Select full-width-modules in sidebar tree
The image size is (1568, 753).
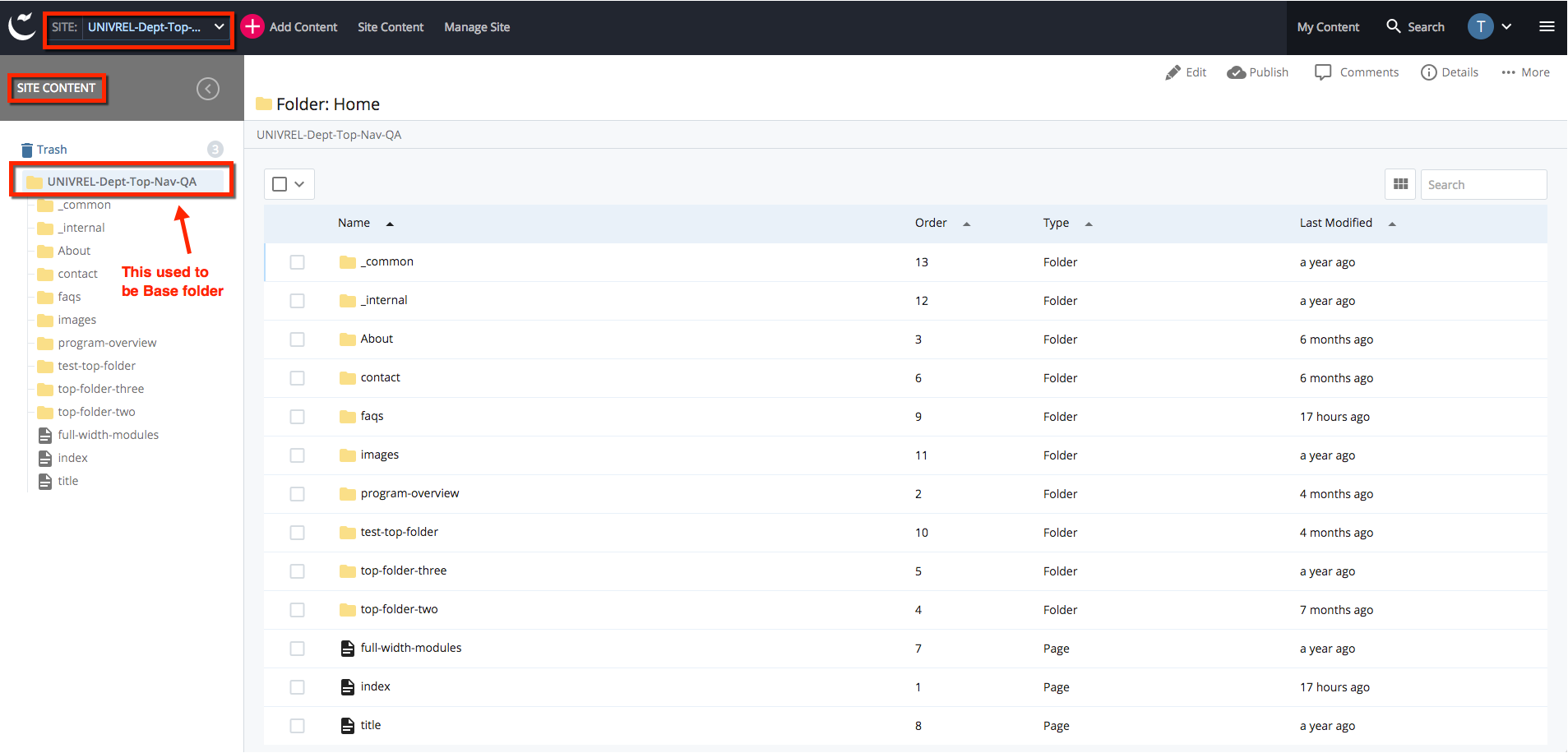(x=108, y=435)
